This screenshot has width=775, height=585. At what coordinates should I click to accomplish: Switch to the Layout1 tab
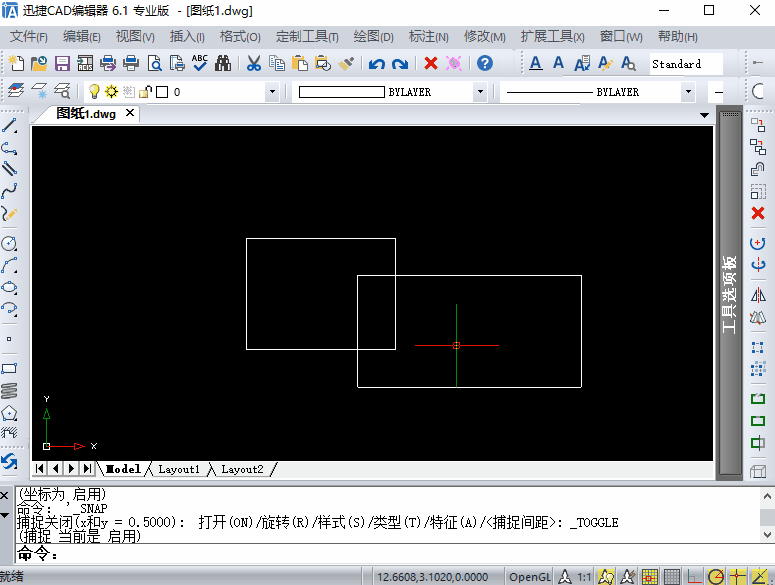click(x=179, y=469)
